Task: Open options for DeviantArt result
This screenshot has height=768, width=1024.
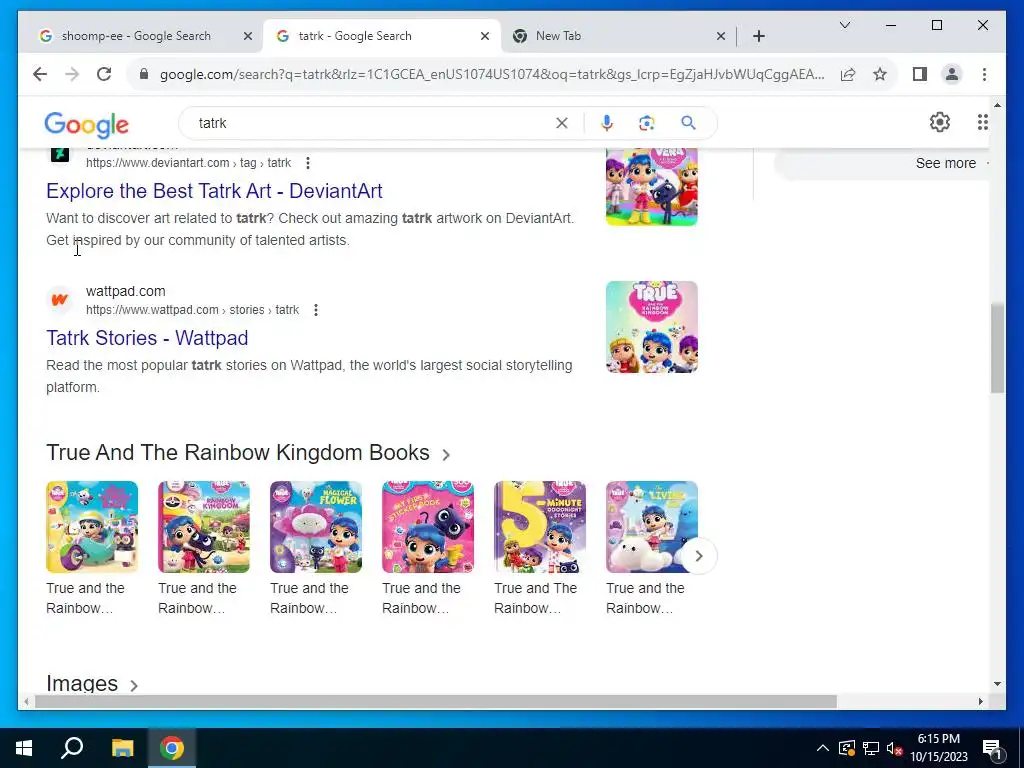Action: [308, 163]
